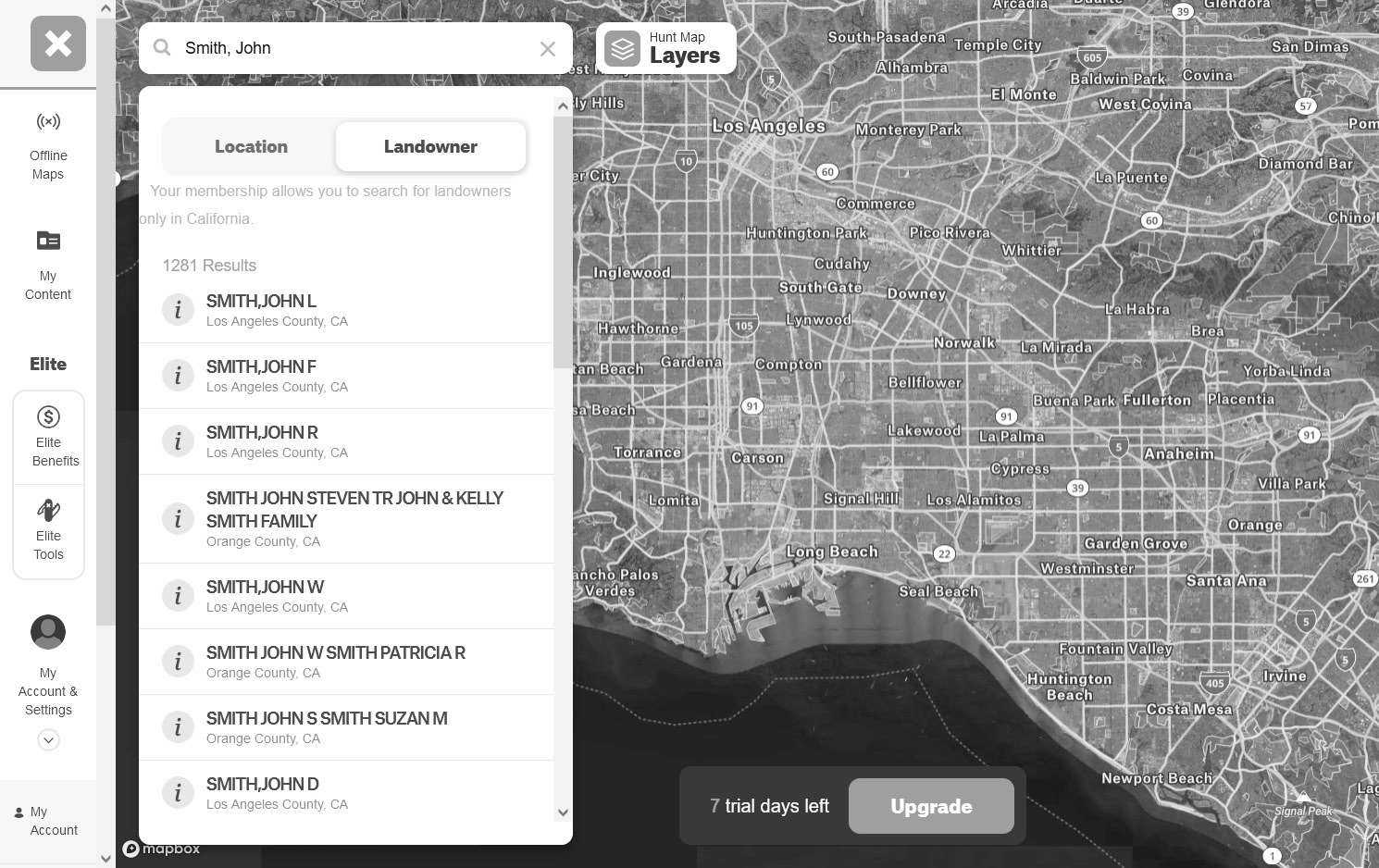Click inside the Smith, John search field
Screen dimensions: 1379x868
click(352, 48)
